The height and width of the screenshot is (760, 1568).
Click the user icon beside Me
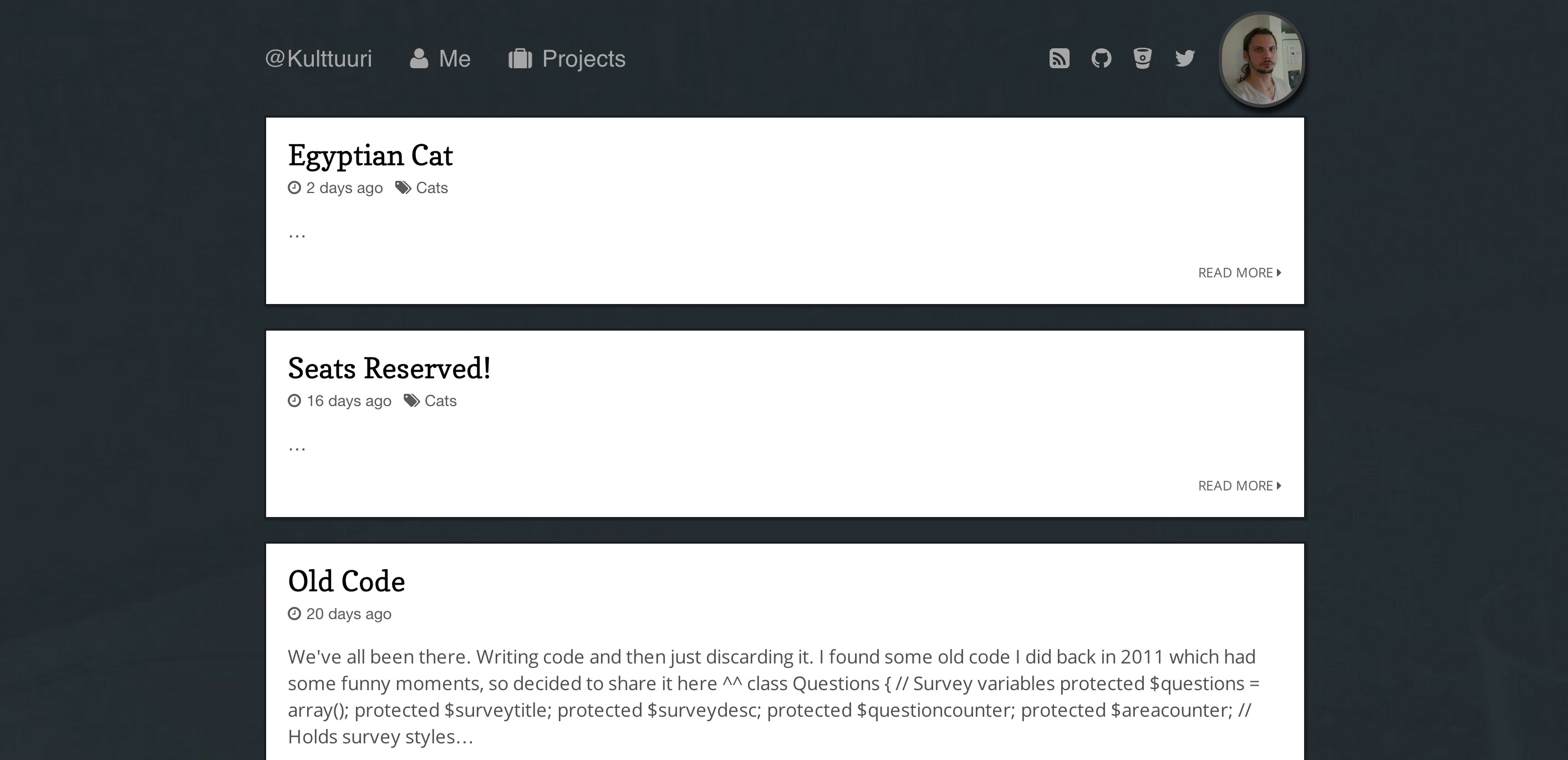click(x=419, y=58)
